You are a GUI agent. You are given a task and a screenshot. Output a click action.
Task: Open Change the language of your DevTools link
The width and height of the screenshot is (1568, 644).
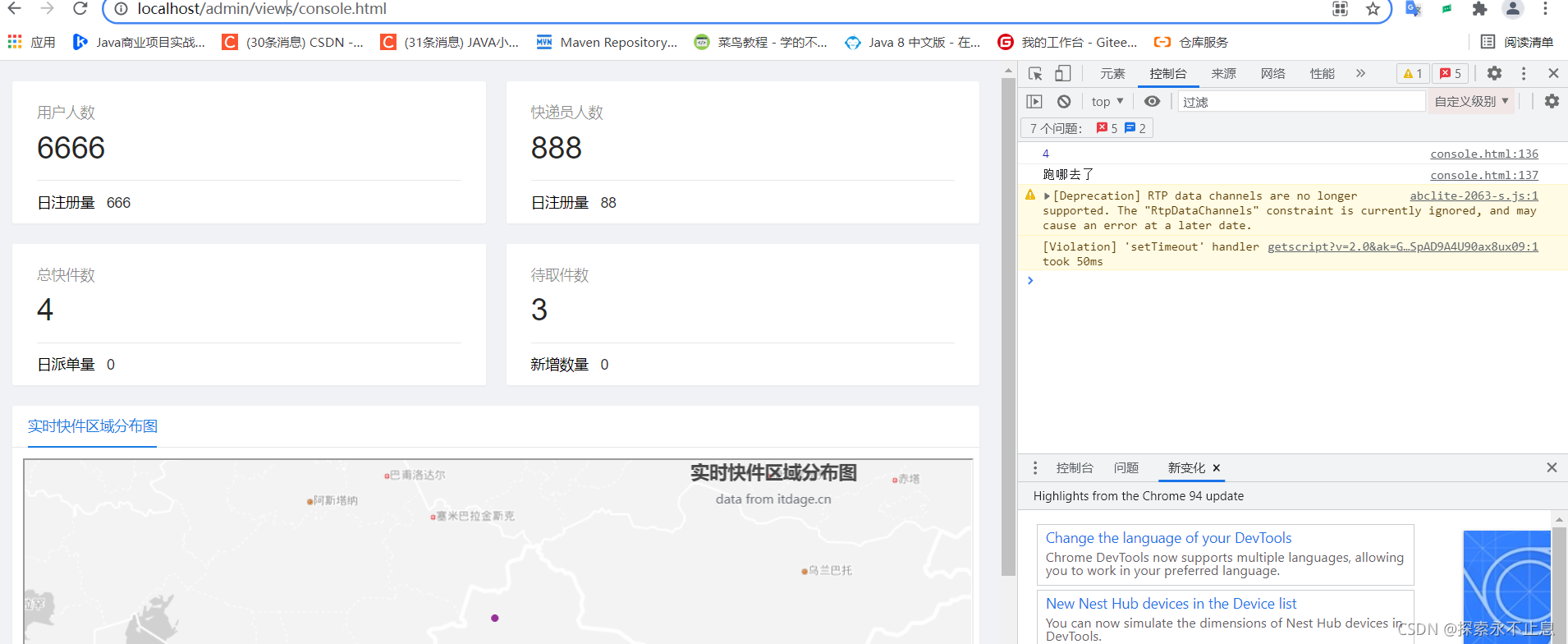point(1168,538)
